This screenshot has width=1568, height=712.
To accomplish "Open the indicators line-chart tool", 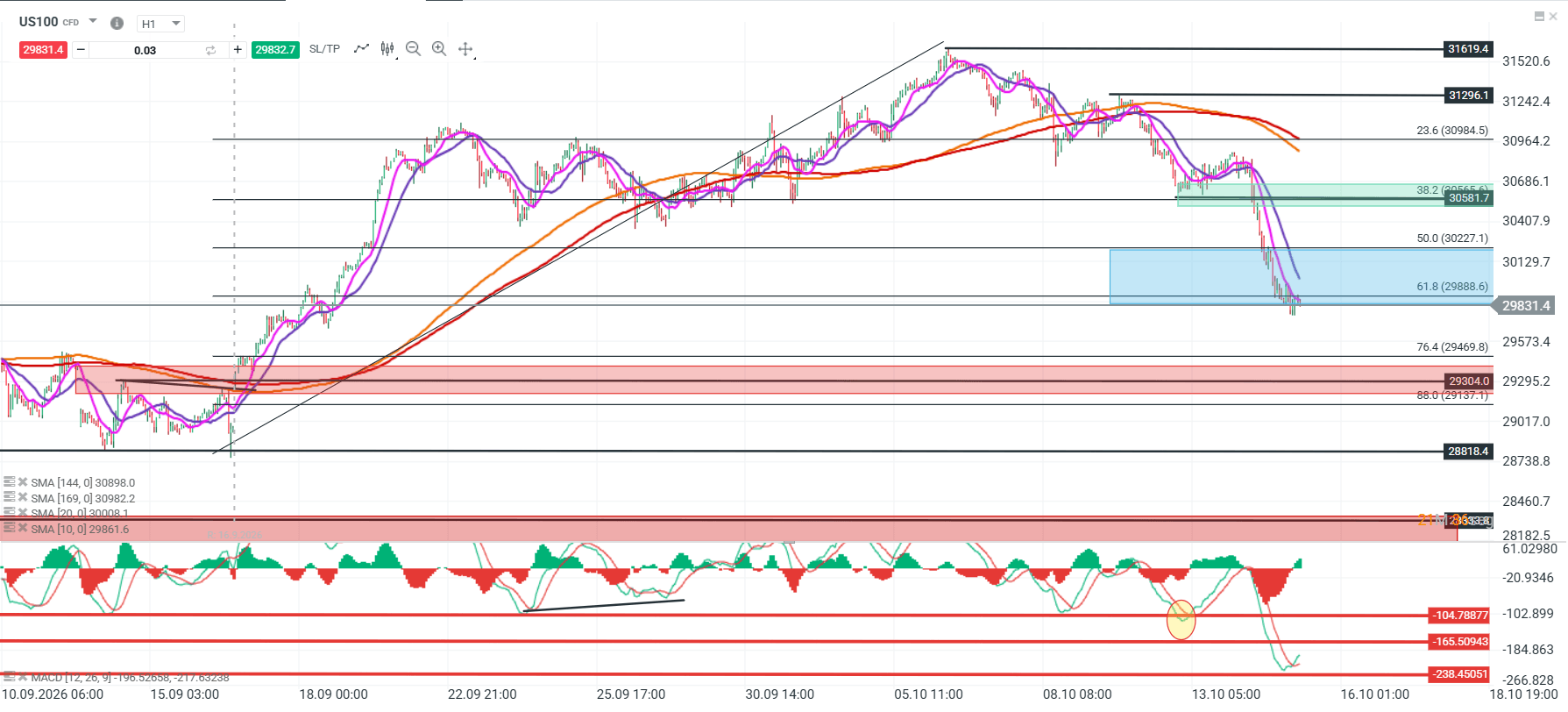I will click(x=361, y=49).
